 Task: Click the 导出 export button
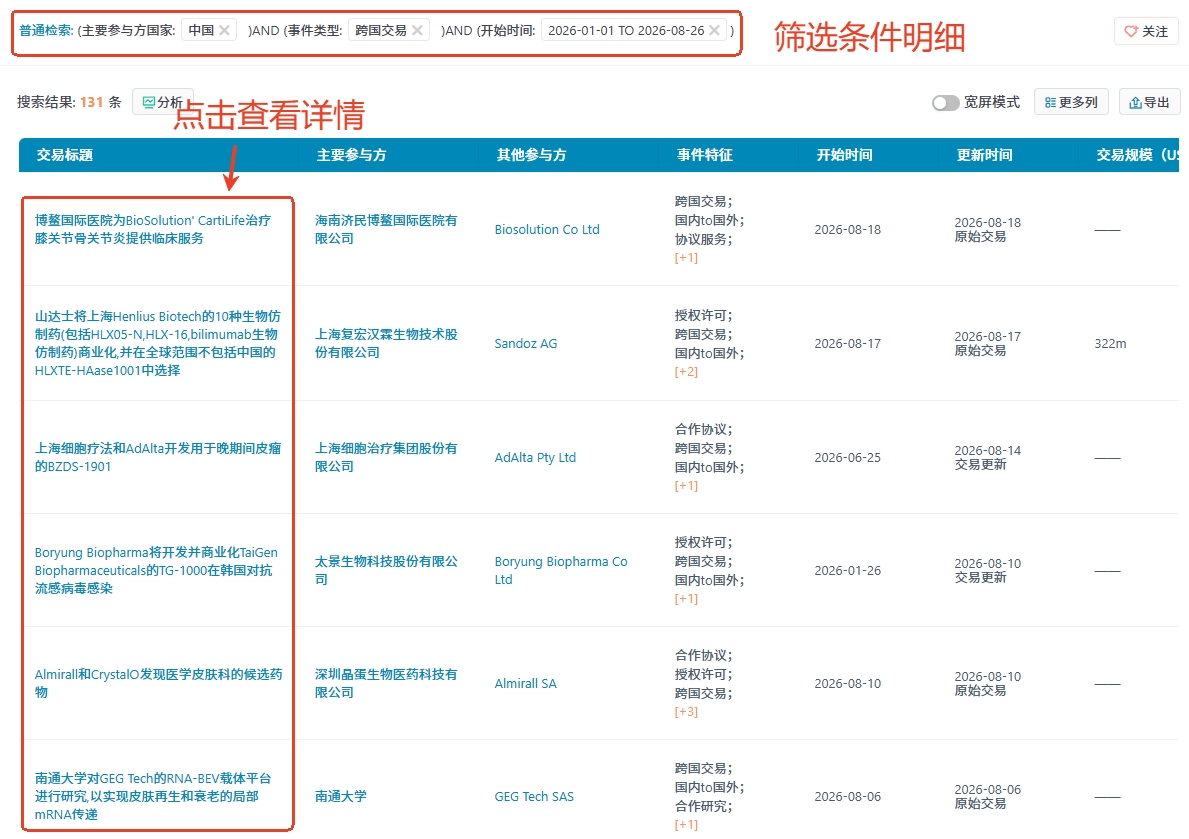pos(1149,102)
